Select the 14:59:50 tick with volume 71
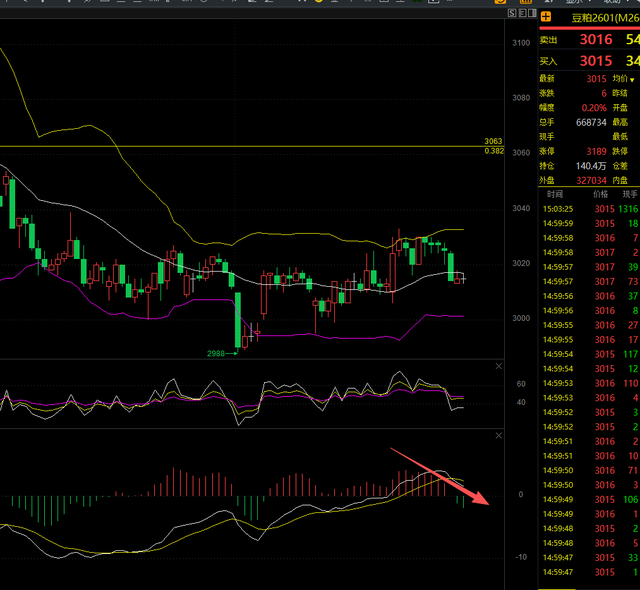The width and height of the screenshot is (640, 590). (590, 470)
